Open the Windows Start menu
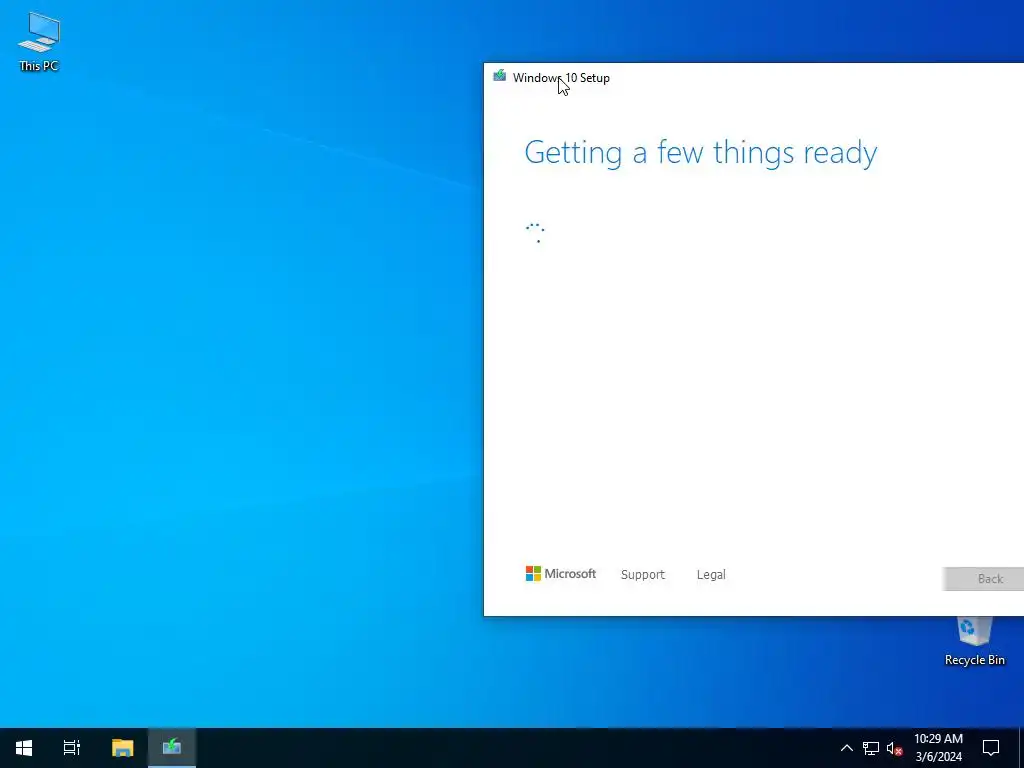This screenshot has width=1024, height=768. point(24,748)
